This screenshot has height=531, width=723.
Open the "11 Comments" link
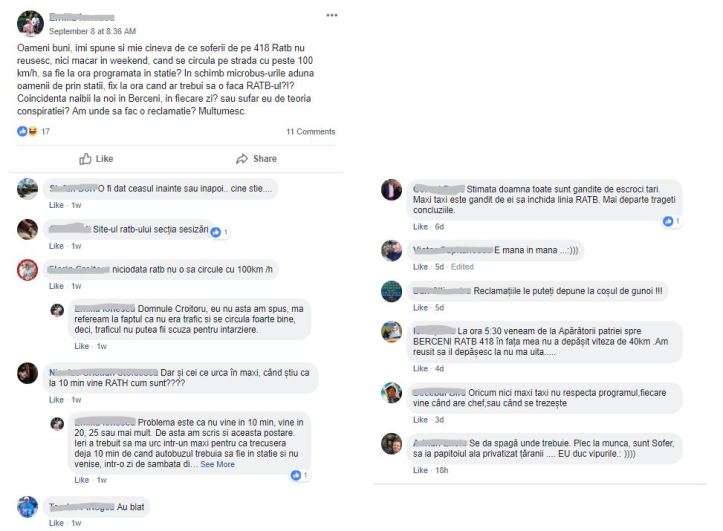[310, 131]
